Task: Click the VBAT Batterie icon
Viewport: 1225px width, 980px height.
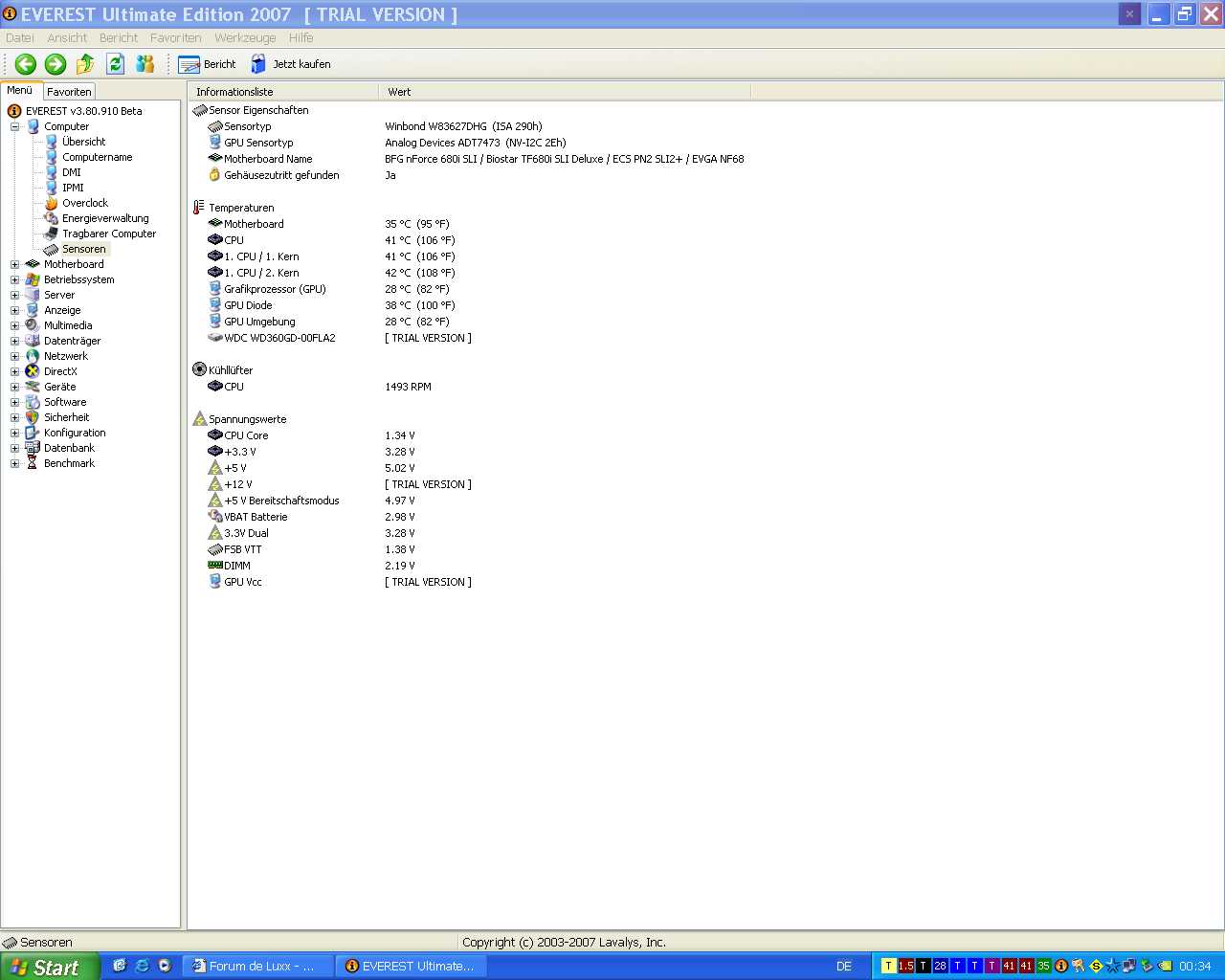Action: coord(215,517)
